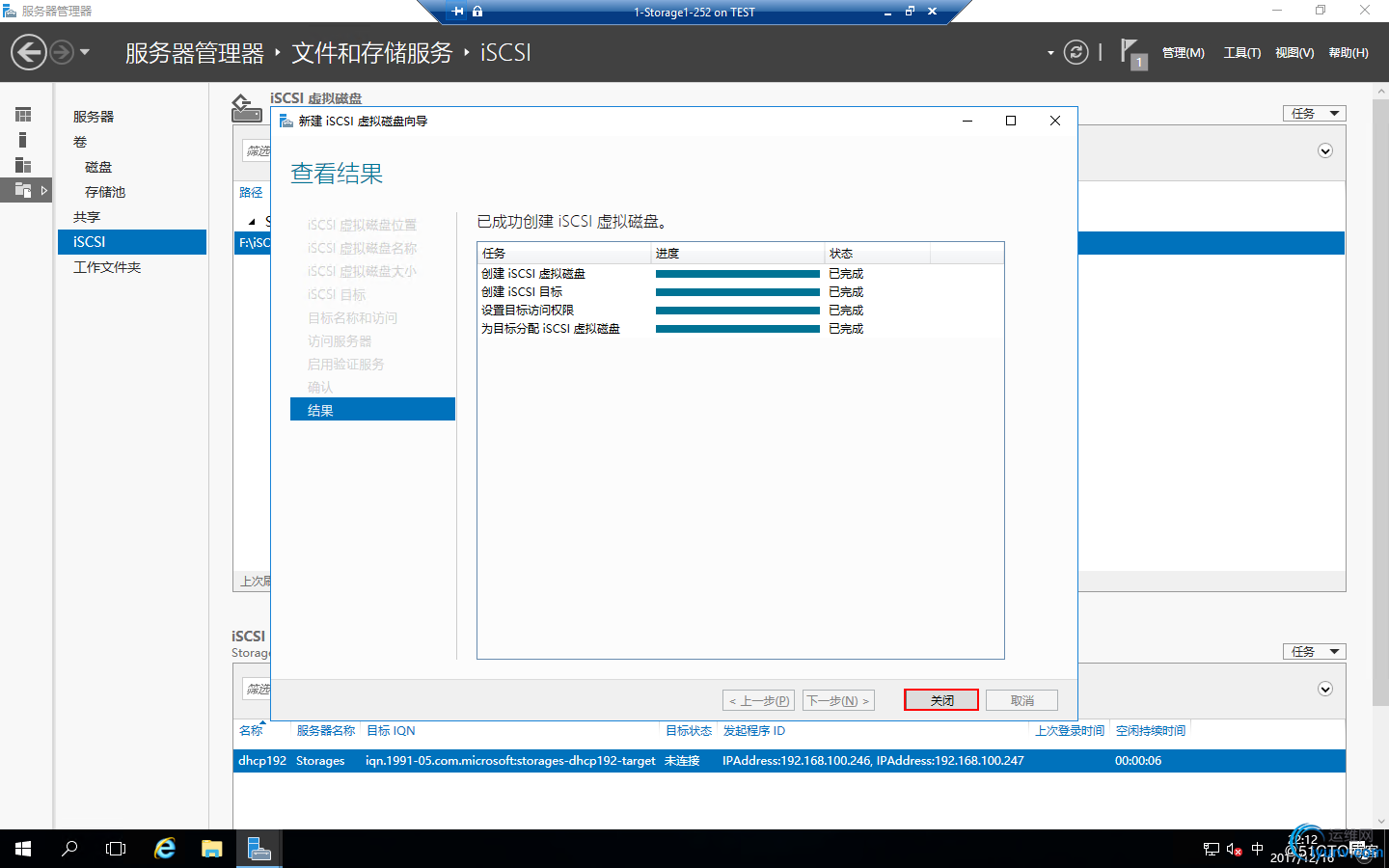Pin the VM connection bar
Screen dimensions: 1389x868
point(457,12)
